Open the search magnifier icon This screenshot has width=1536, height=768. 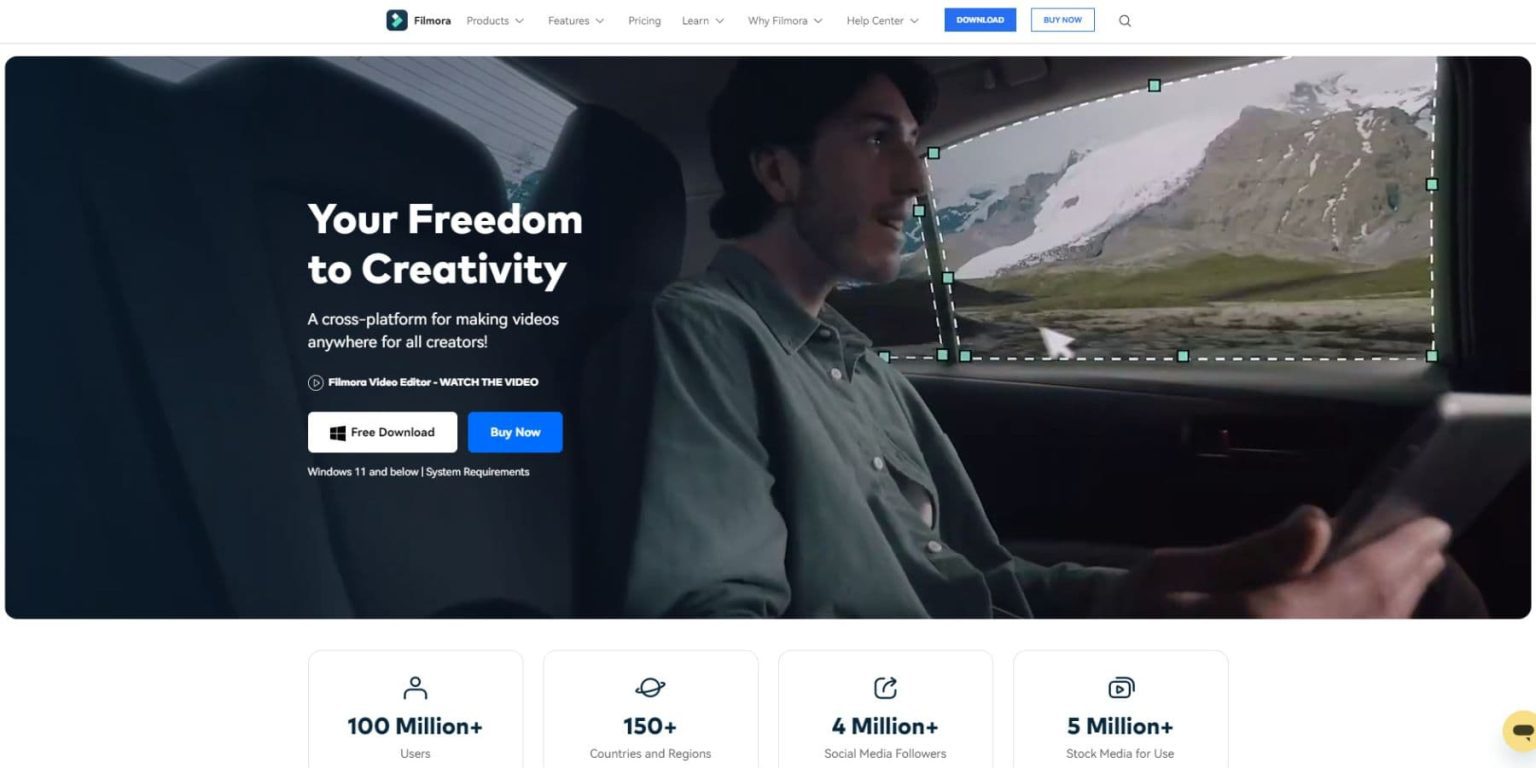[1124, 21]
